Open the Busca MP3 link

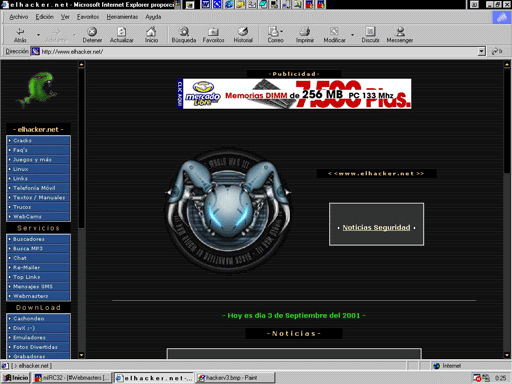(38, 249)
